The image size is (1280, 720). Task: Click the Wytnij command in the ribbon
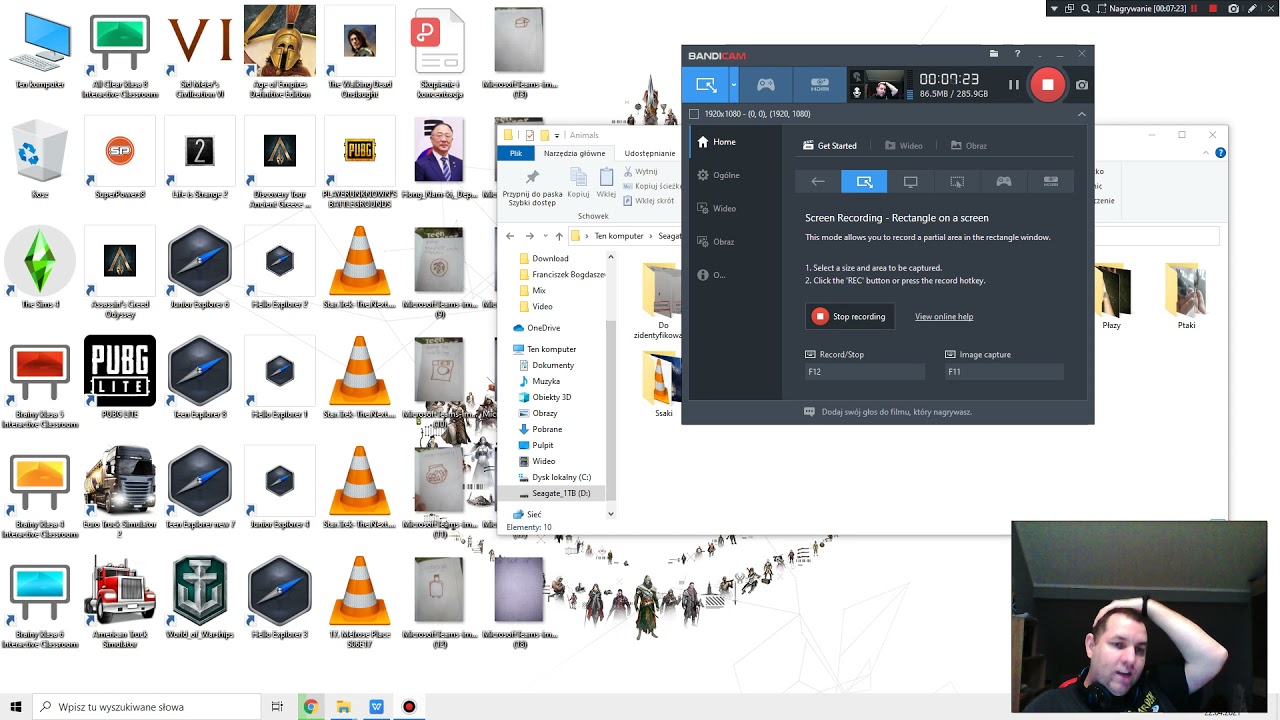point(638,171)
